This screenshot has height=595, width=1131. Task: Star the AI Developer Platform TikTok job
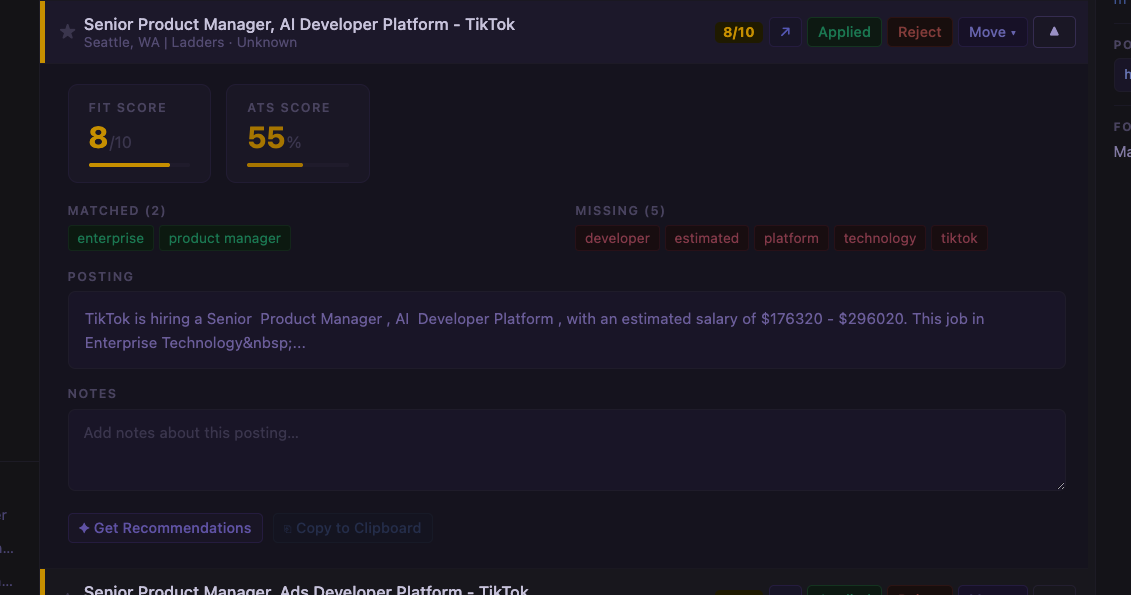click(67, 32)
